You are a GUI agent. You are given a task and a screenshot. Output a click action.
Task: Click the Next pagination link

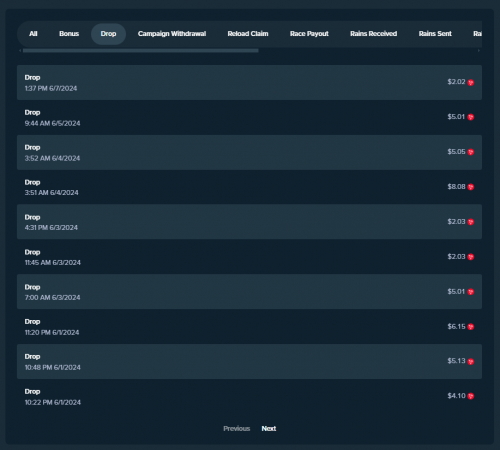click(x=269, y=429)
